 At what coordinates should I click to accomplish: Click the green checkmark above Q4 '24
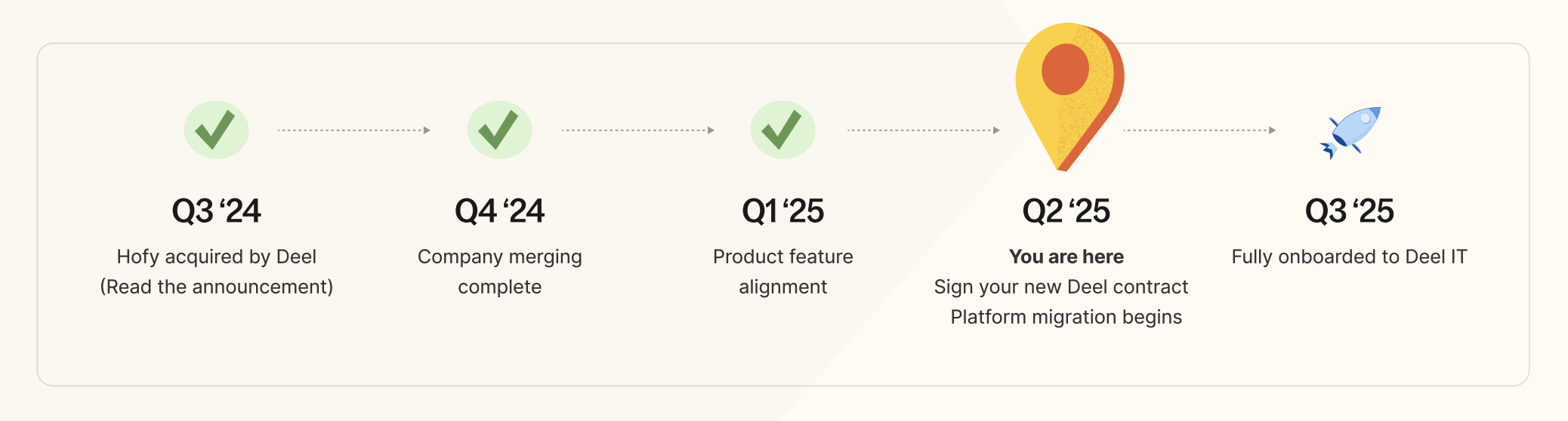click(499, 130)
